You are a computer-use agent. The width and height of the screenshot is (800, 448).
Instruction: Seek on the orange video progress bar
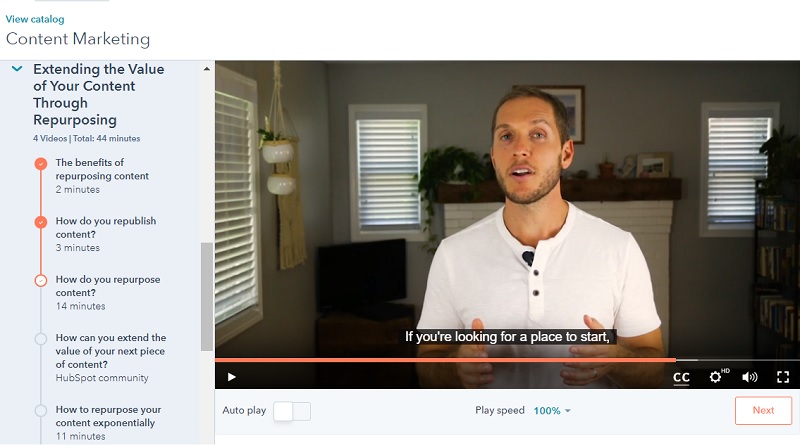click(x=445, y=360)
